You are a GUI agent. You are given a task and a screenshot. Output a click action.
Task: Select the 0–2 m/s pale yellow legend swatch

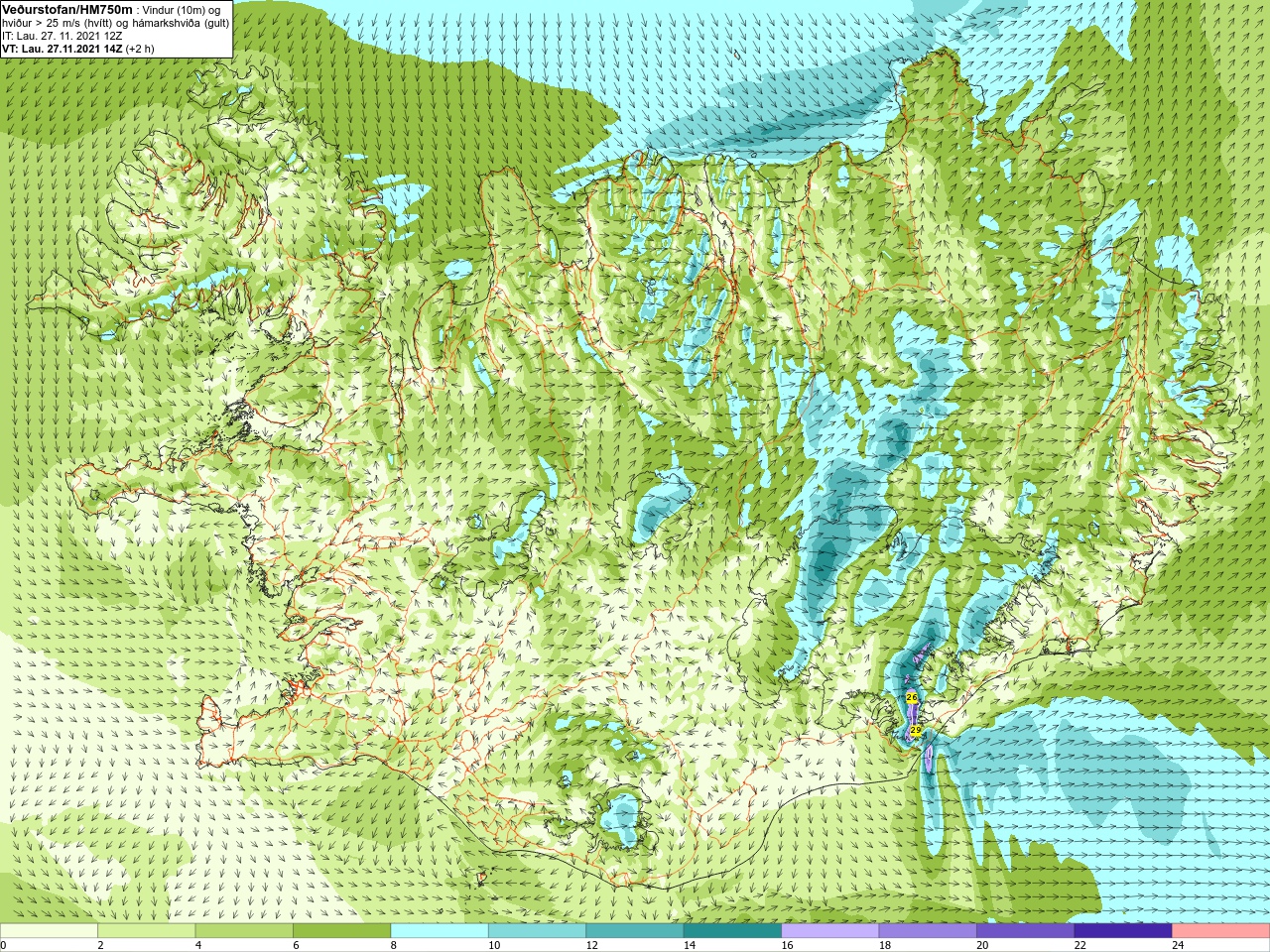49,930
